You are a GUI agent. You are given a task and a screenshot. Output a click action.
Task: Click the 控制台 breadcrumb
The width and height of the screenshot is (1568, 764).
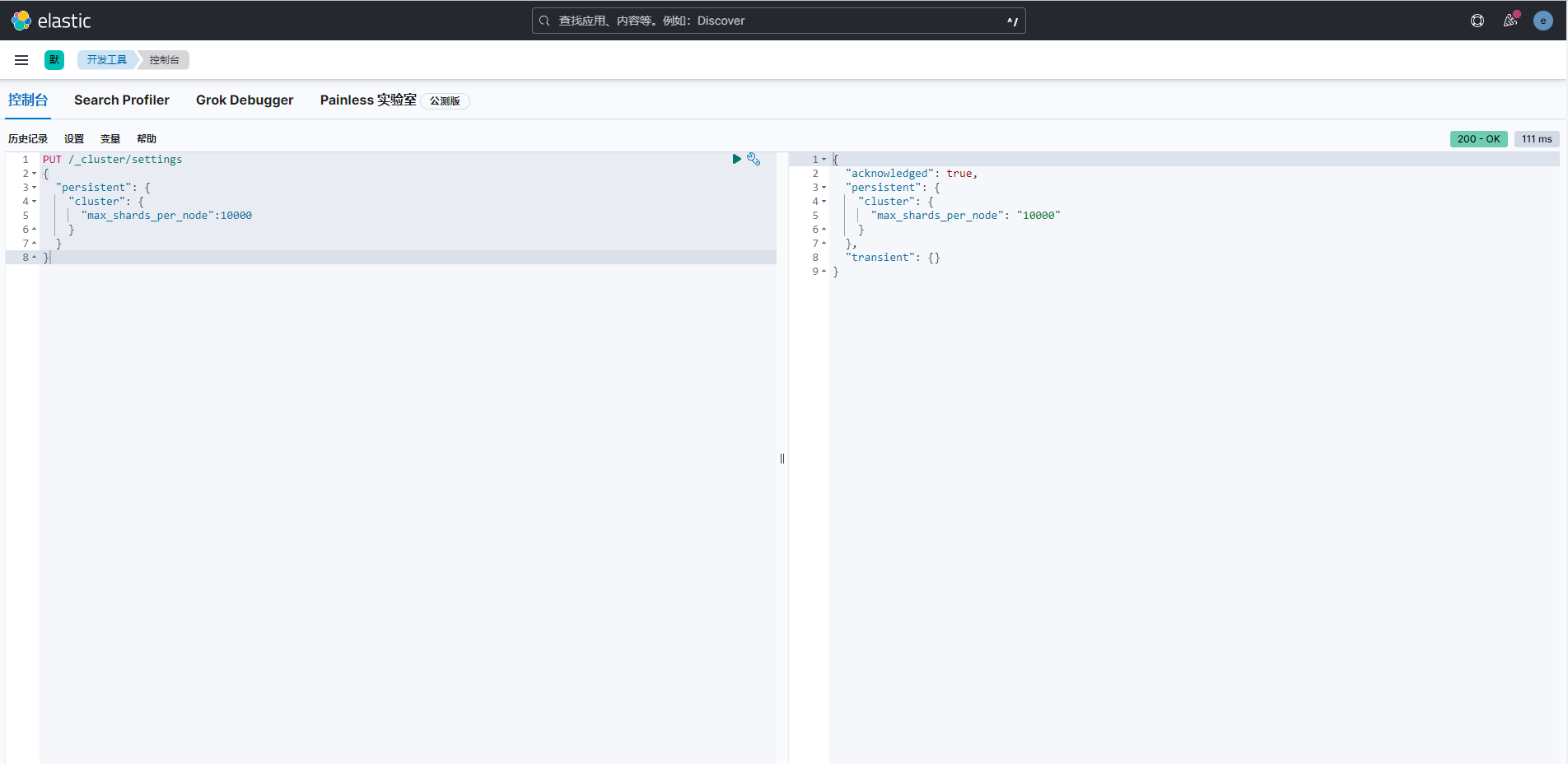[x=165, y=60]
